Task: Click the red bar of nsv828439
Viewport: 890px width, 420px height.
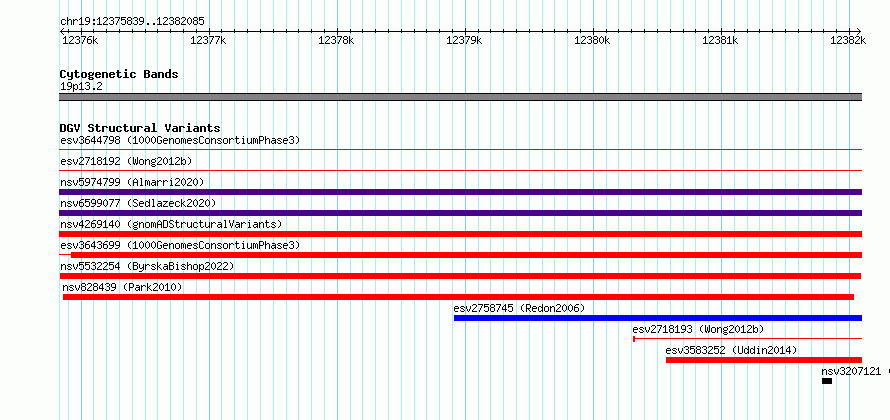Action: click(x=458, y=297)
